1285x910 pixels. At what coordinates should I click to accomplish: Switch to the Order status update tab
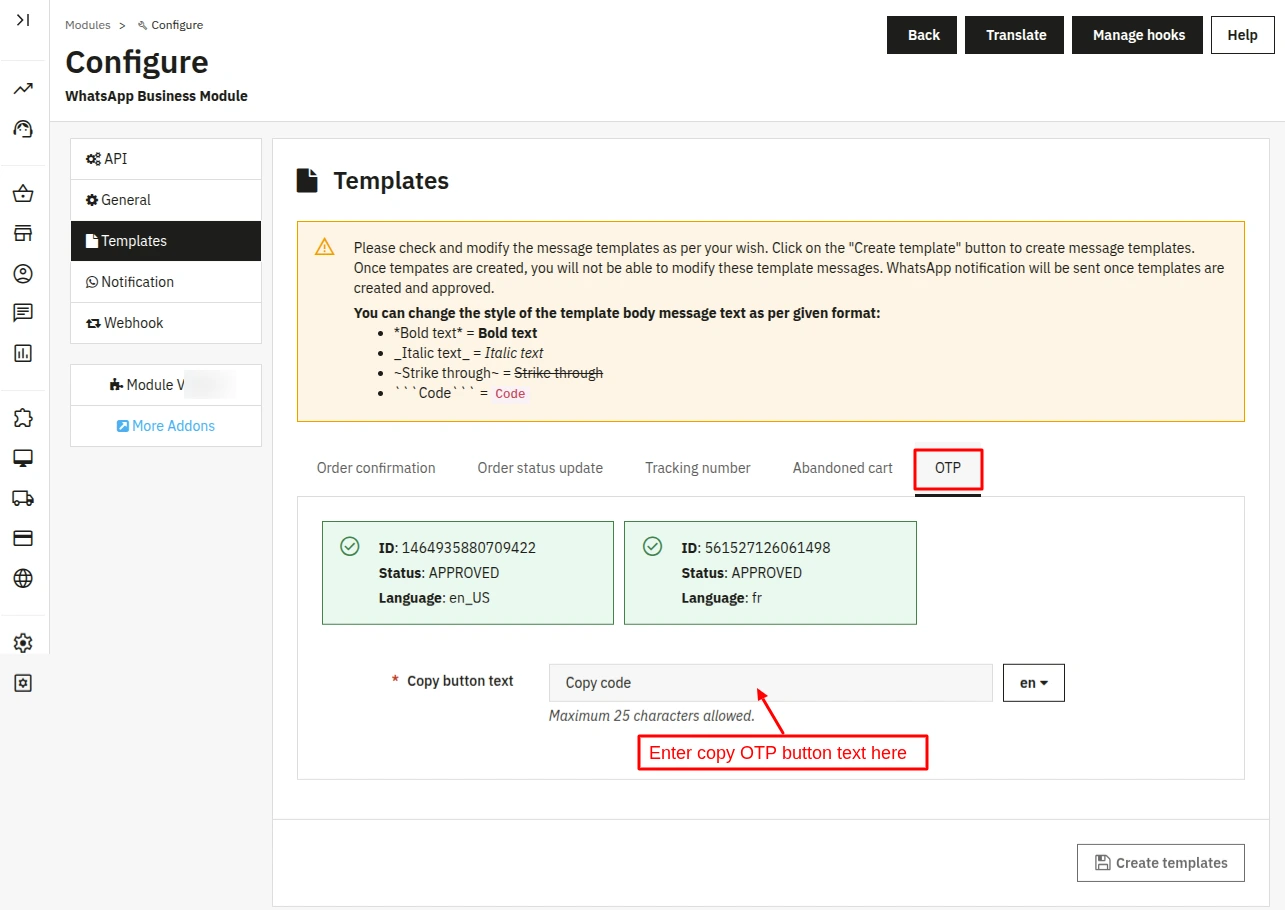pyautogui.click(x=540, y=468)
